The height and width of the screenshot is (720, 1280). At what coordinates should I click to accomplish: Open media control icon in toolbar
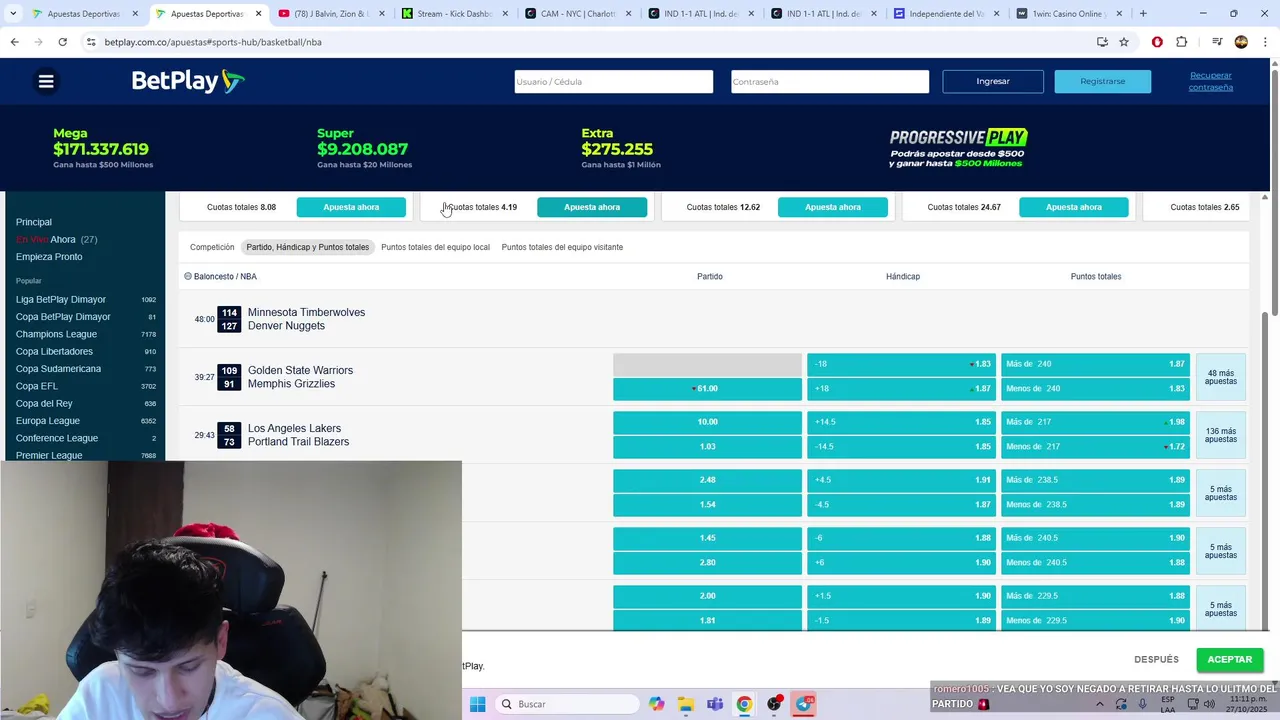[1217, 42]
